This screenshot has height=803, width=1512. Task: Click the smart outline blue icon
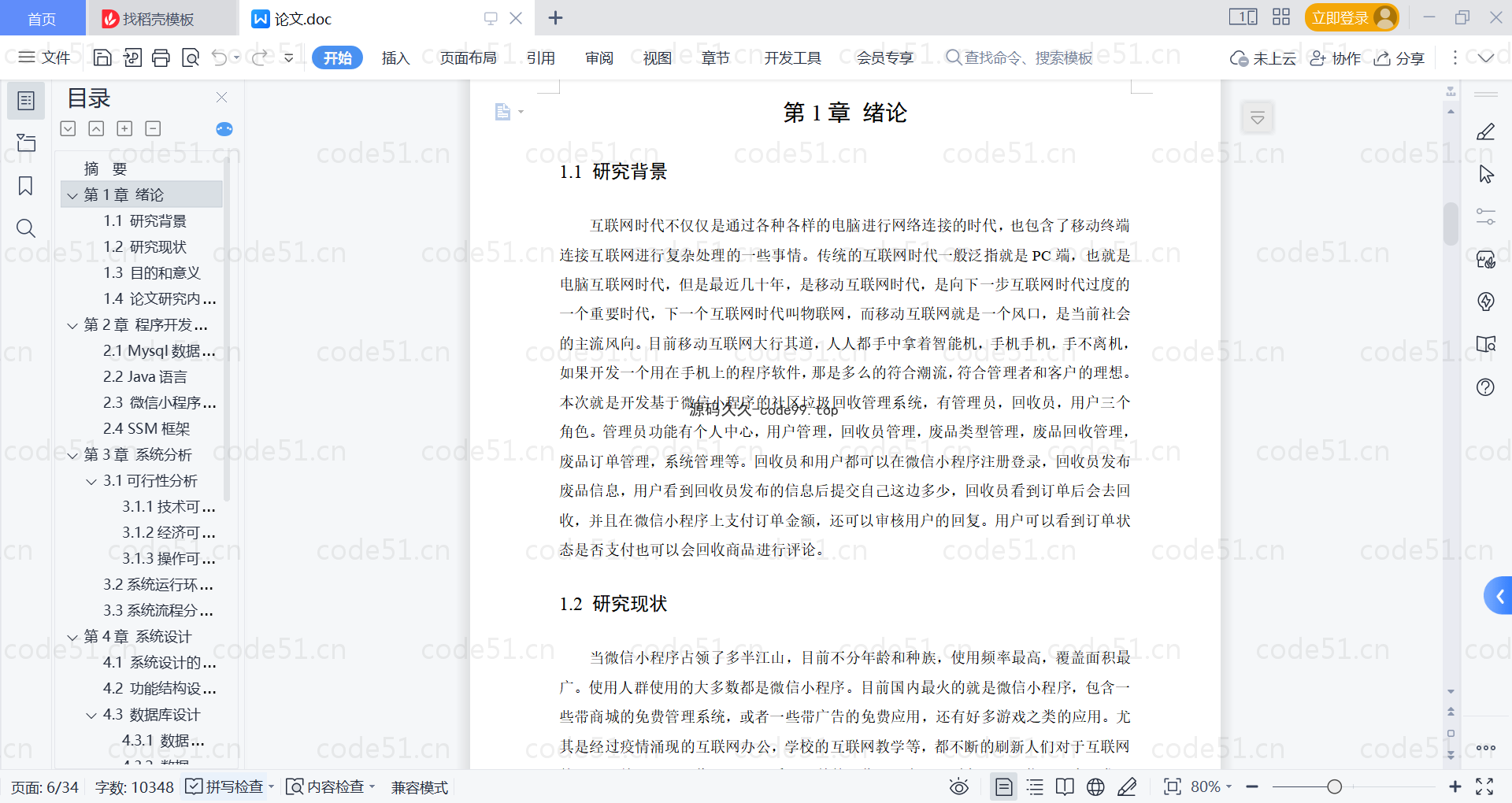click(x=224, y=128)
